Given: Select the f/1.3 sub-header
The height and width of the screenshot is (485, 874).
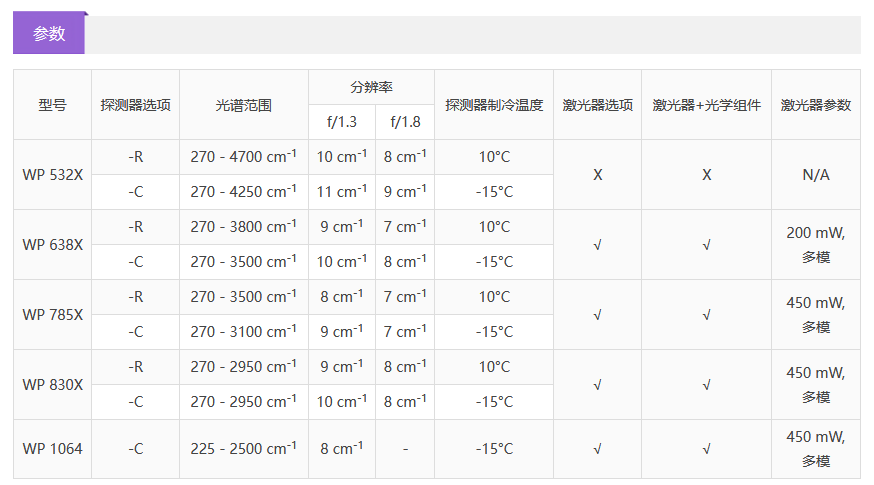Looking at the screenshot, I should (x=341, y=122).
